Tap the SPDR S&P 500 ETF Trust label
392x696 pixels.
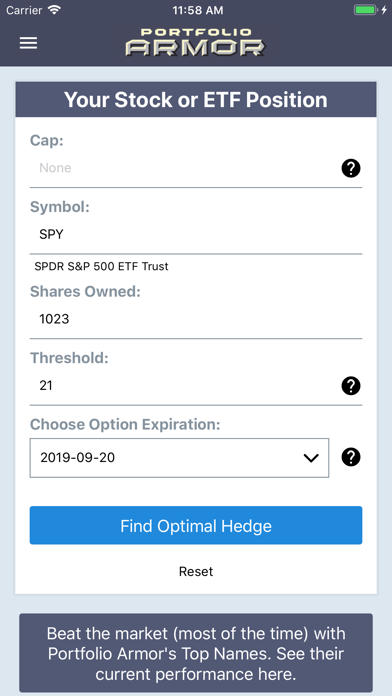pos(101,267)
